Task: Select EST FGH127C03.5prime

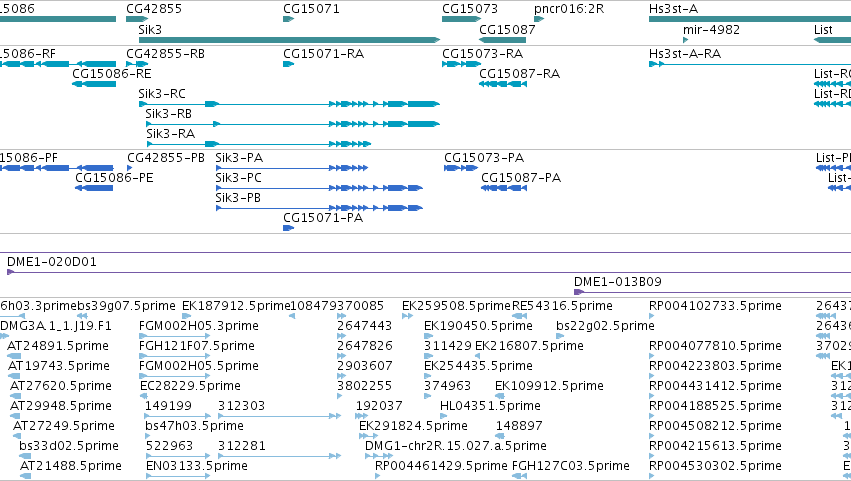Action: point(570,466)
